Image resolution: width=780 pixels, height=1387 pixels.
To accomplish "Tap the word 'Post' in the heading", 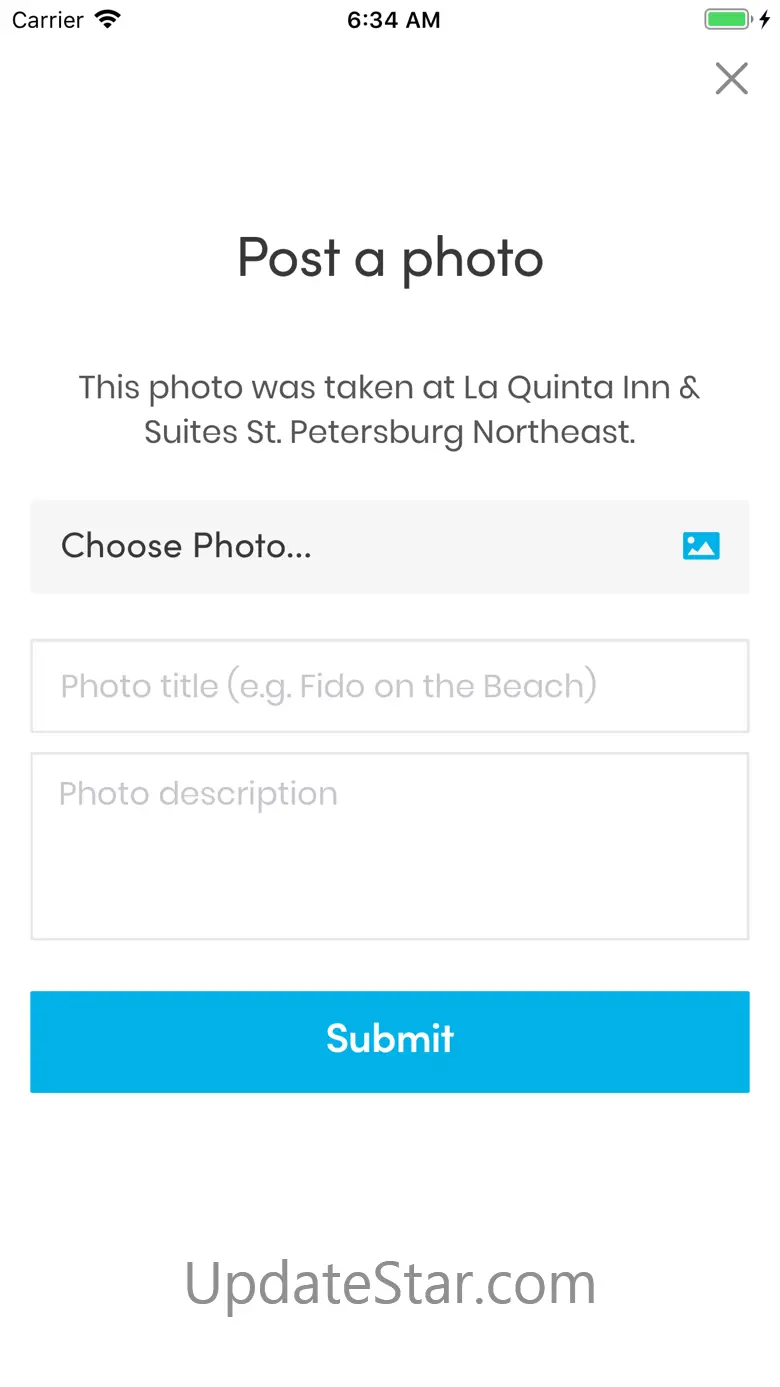I will pos(288,258).
